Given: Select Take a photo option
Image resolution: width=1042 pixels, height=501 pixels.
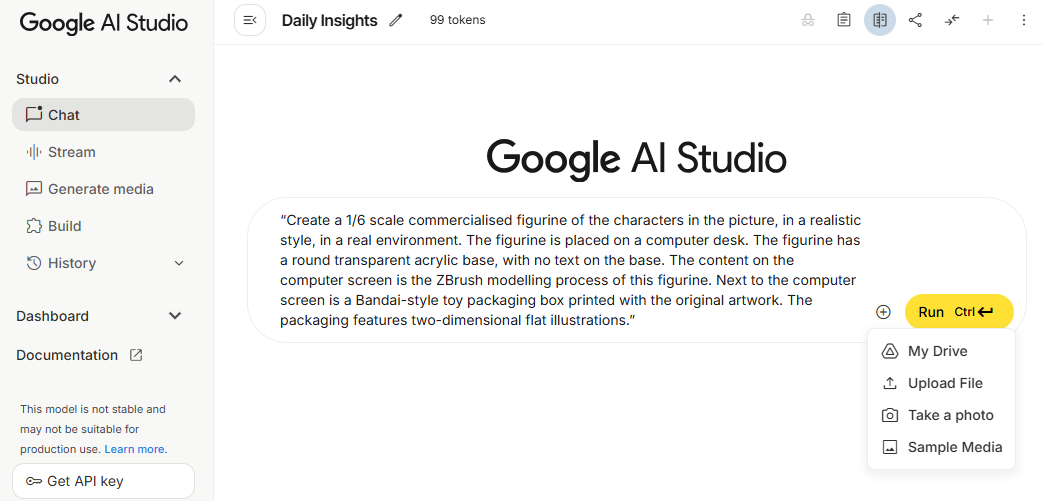Looking at the screenshot, I should point(950,415).
